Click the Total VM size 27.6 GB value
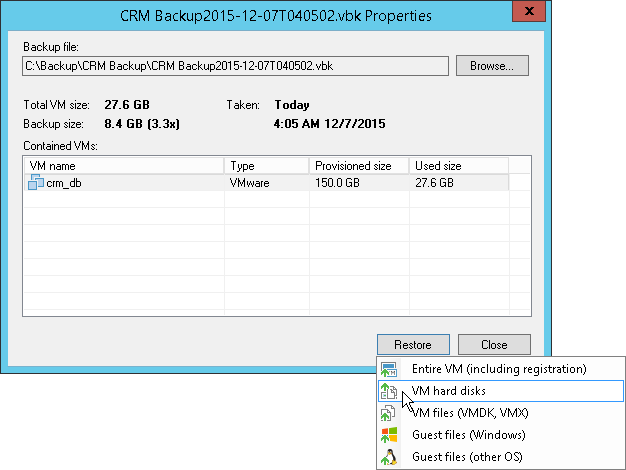 point(127,105)
